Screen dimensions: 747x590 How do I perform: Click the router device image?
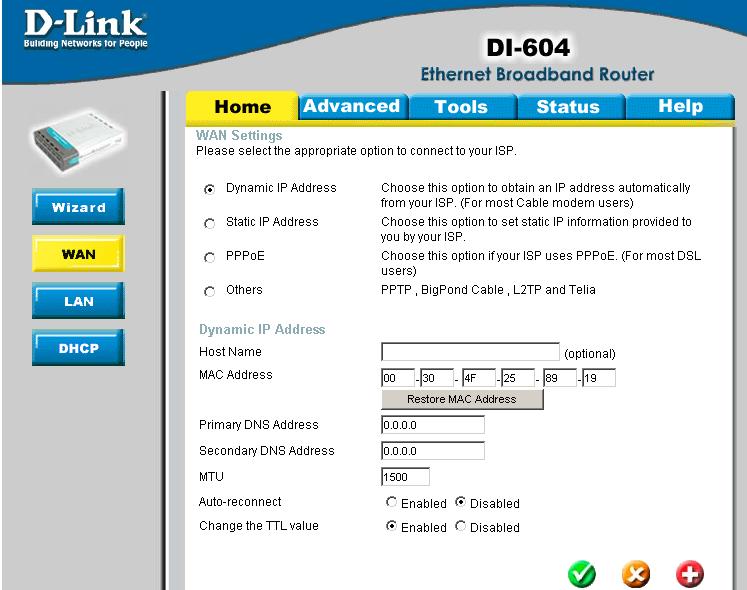click(x=79, y=142)
